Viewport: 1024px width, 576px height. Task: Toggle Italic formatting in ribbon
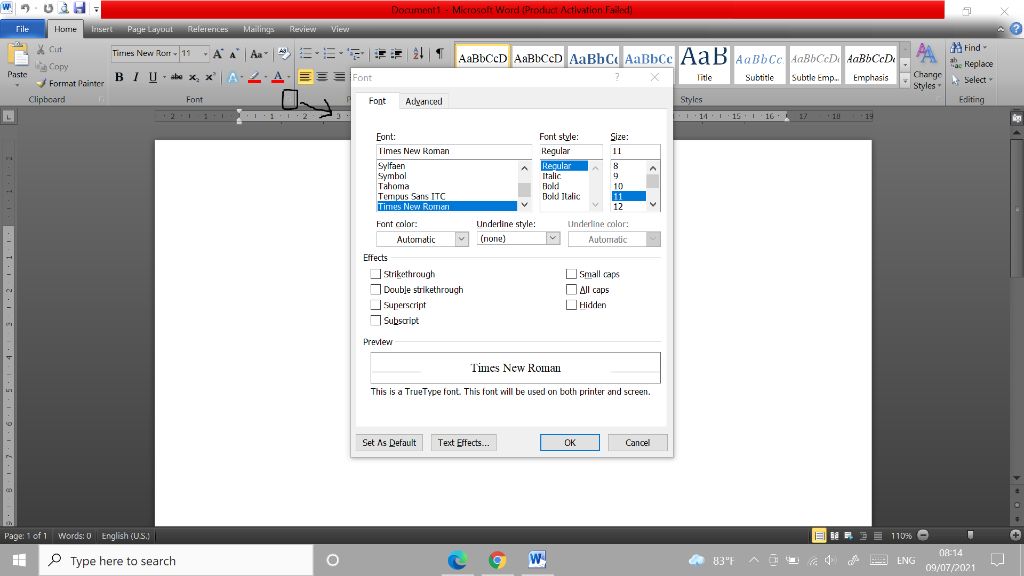(x=136, y=77)
